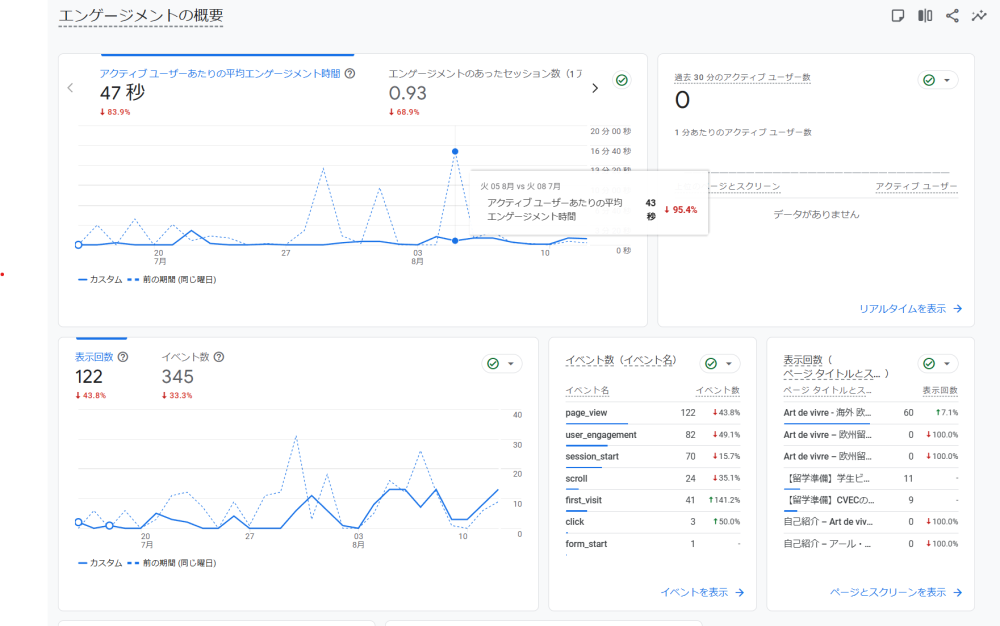The width and height of the screenshot is (1000, 626).
Task: Click the 122 表示回数 value
Action: pos(89,377)
